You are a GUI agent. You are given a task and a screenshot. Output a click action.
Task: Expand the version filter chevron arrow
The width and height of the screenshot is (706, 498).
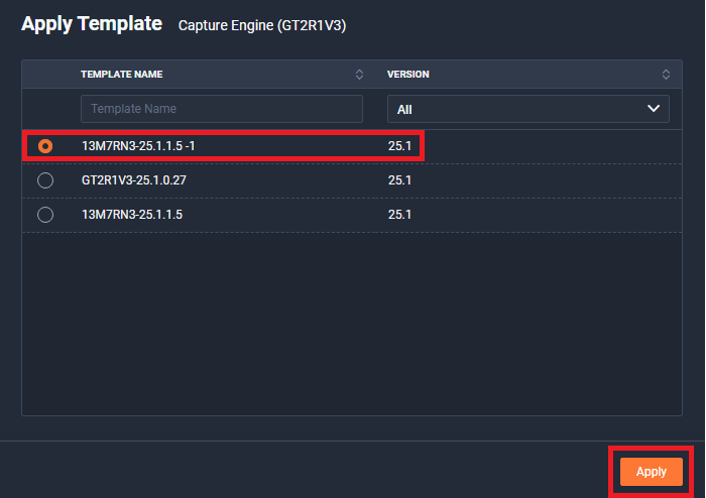(x=653, y=109)
